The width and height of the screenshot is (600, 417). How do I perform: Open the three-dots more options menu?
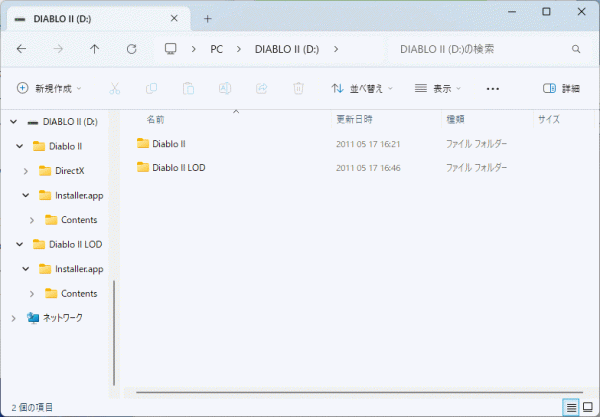pyautogui.click(x=492, y=89)
